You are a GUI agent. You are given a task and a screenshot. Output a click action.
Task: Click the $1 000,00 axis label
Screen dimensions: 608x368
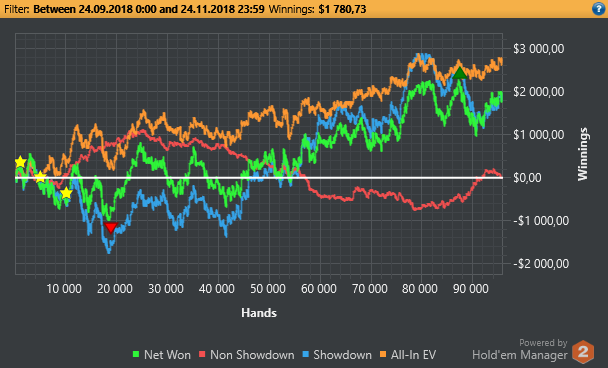[x=539, y=135]
